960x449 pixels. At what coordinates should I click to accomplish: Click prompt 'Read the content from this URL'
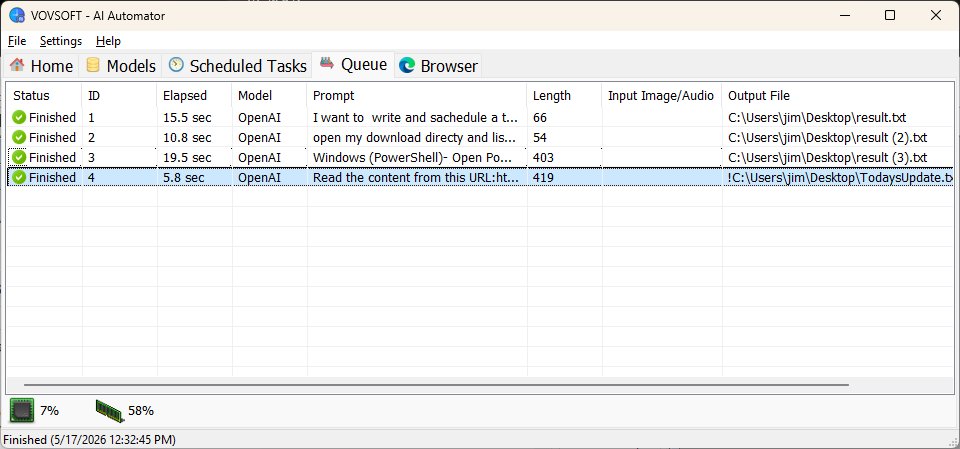point(416,177)
